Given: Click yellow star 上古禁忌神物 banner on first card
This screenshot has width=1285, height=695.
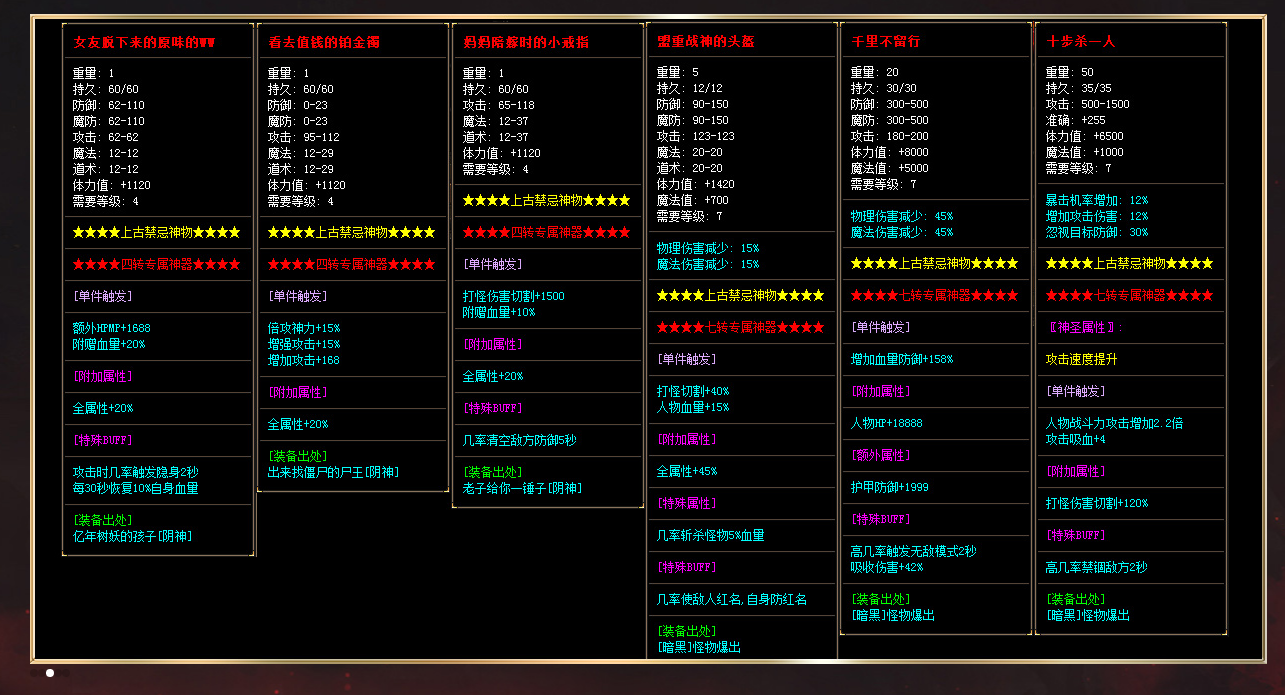Looking at the screenshot, I should [x=156, y=232].
